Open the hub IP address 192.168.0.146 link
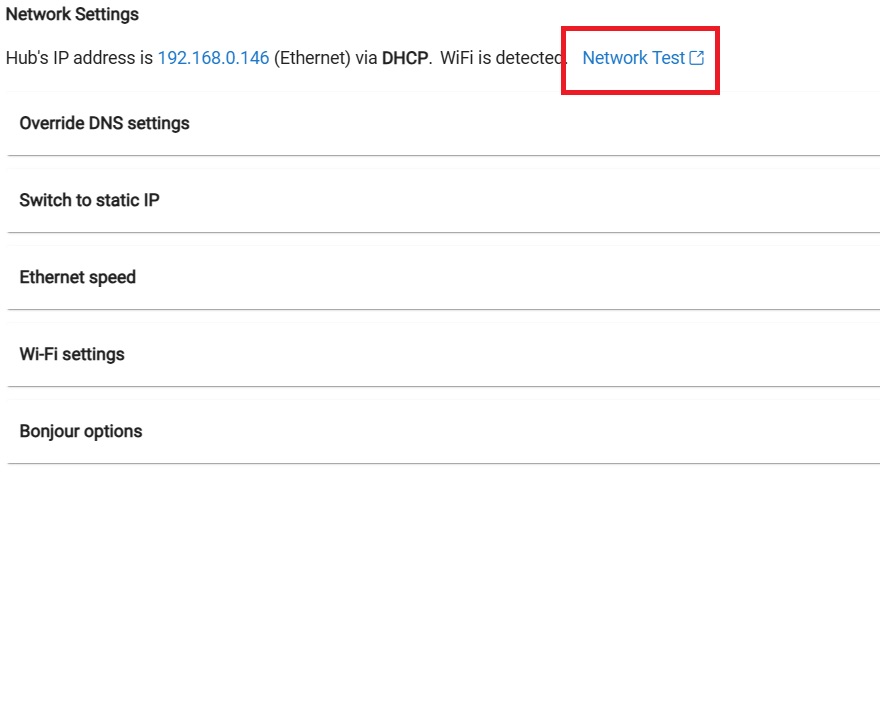This screenshot has width=880, height=705. pos(213,58)
